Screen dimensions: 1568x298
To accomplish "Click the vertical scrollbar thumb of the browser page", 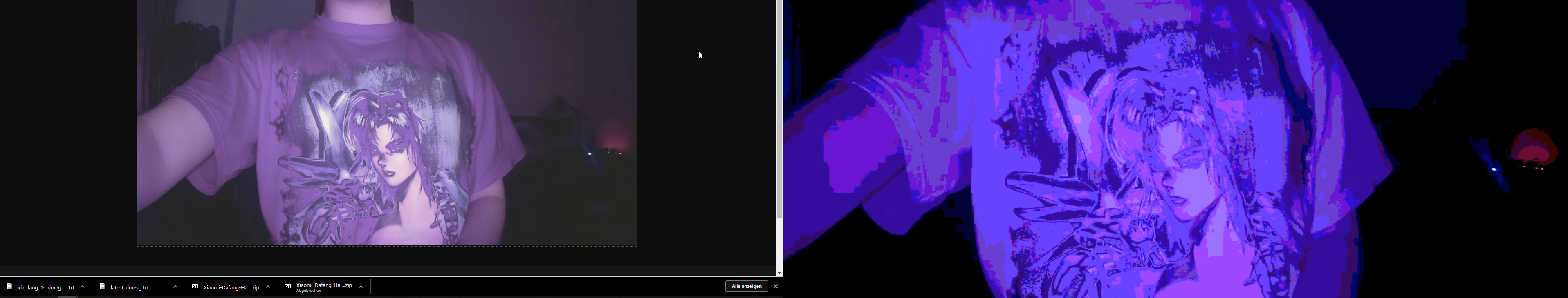I will pos(779,109).
